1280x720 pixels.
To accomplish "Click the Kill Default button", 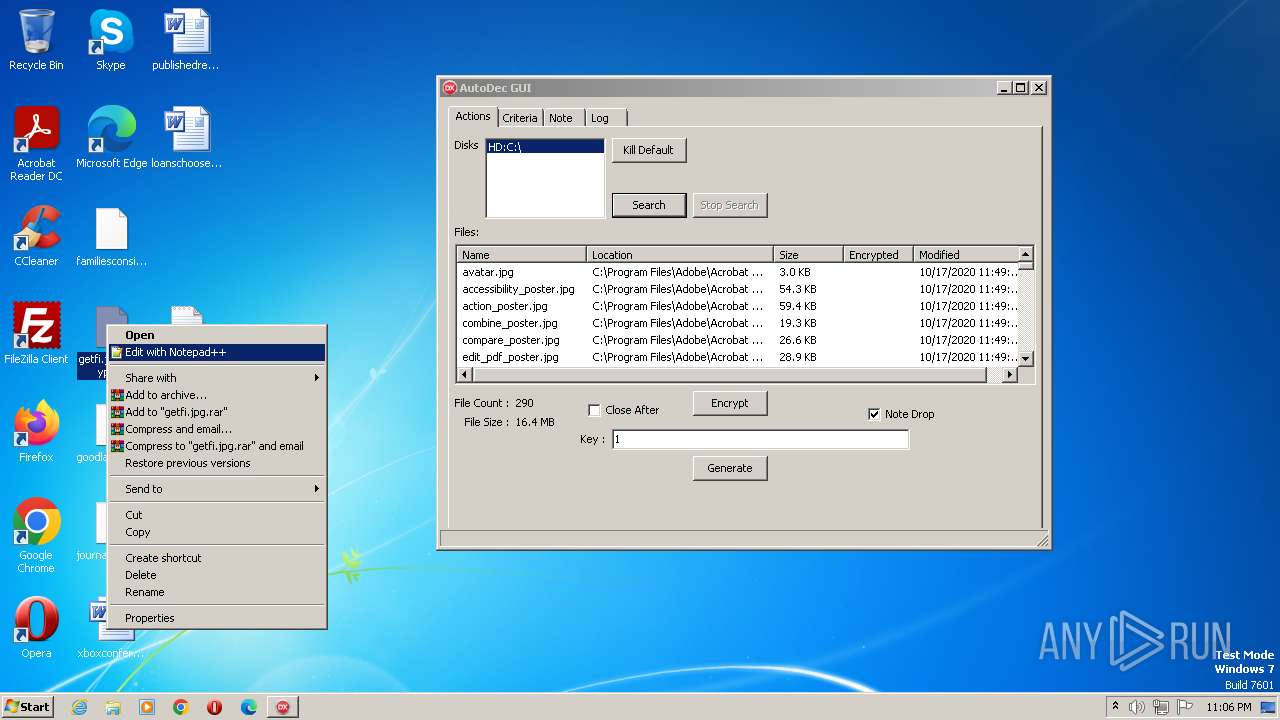I will [x=649, y=150].
